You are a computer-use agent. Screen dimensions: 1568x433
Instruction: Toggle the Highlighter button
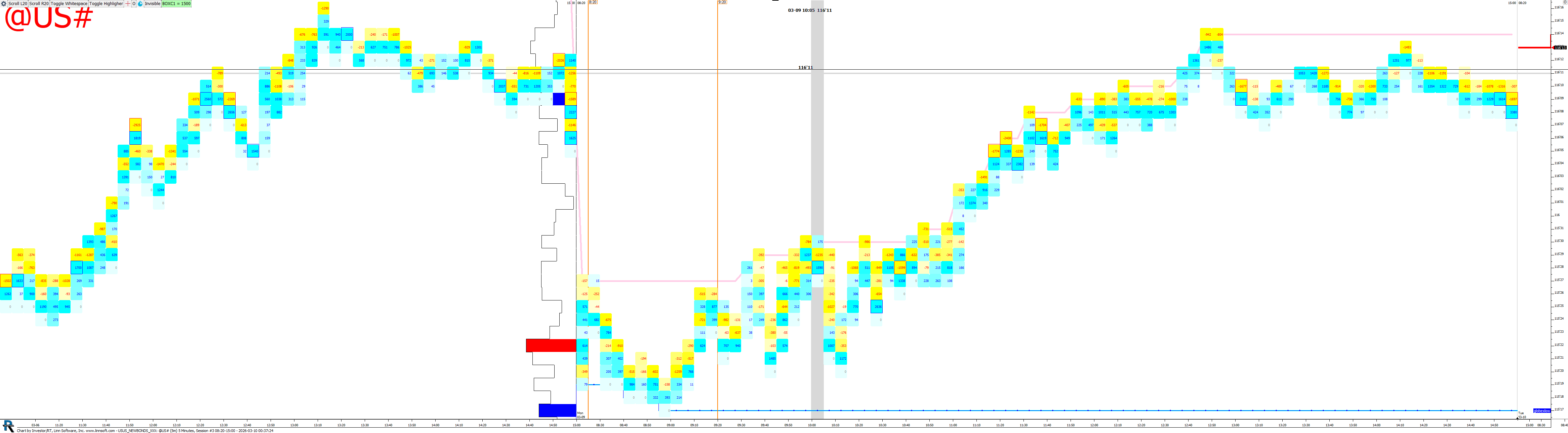106,4
